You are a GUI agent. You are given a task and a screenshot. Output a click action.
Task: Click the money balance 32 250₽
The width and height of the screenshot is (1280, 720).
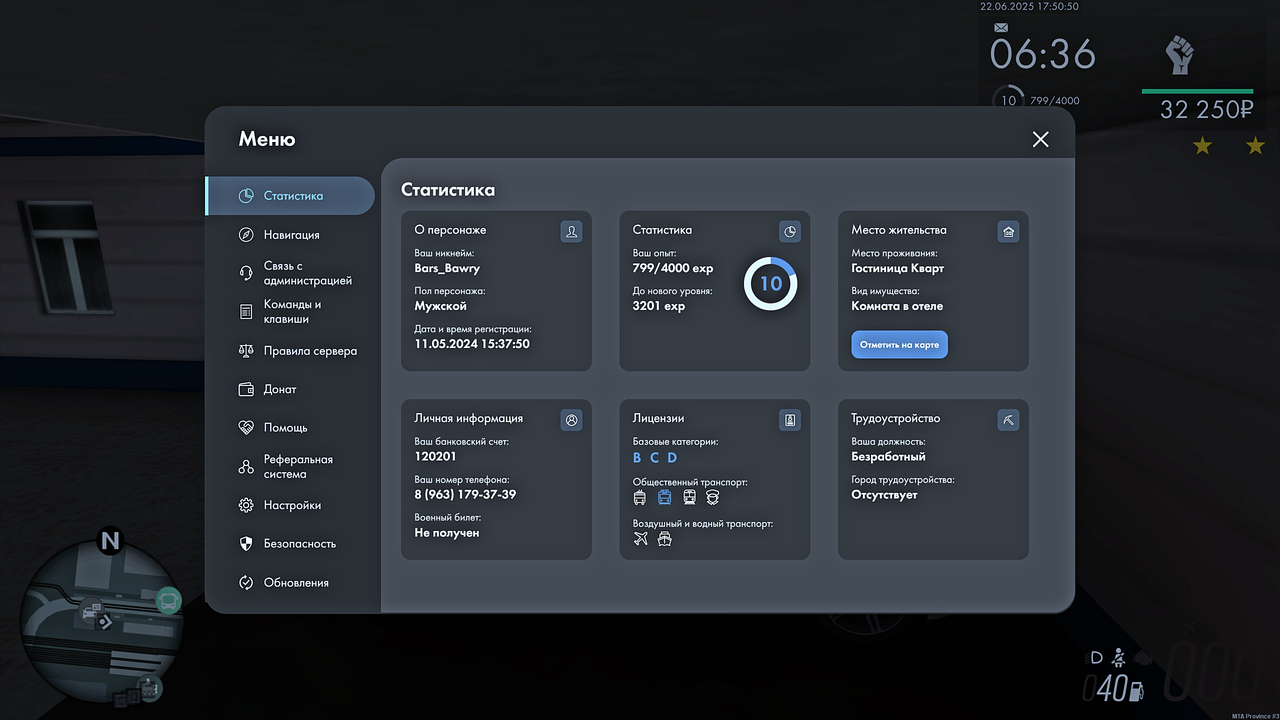tap(1206, 110)
